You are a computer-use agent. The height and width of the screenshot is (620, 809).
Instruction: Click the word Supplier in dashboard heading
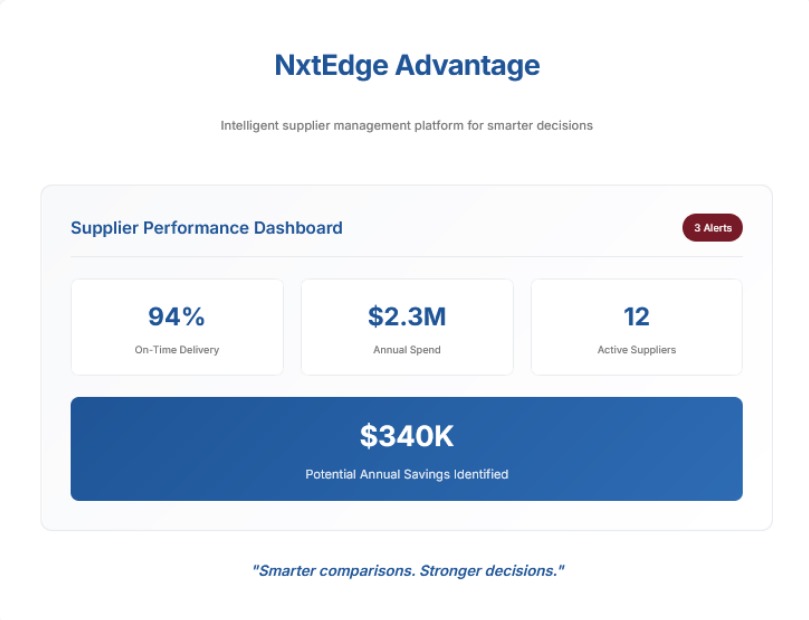[104, 228]
